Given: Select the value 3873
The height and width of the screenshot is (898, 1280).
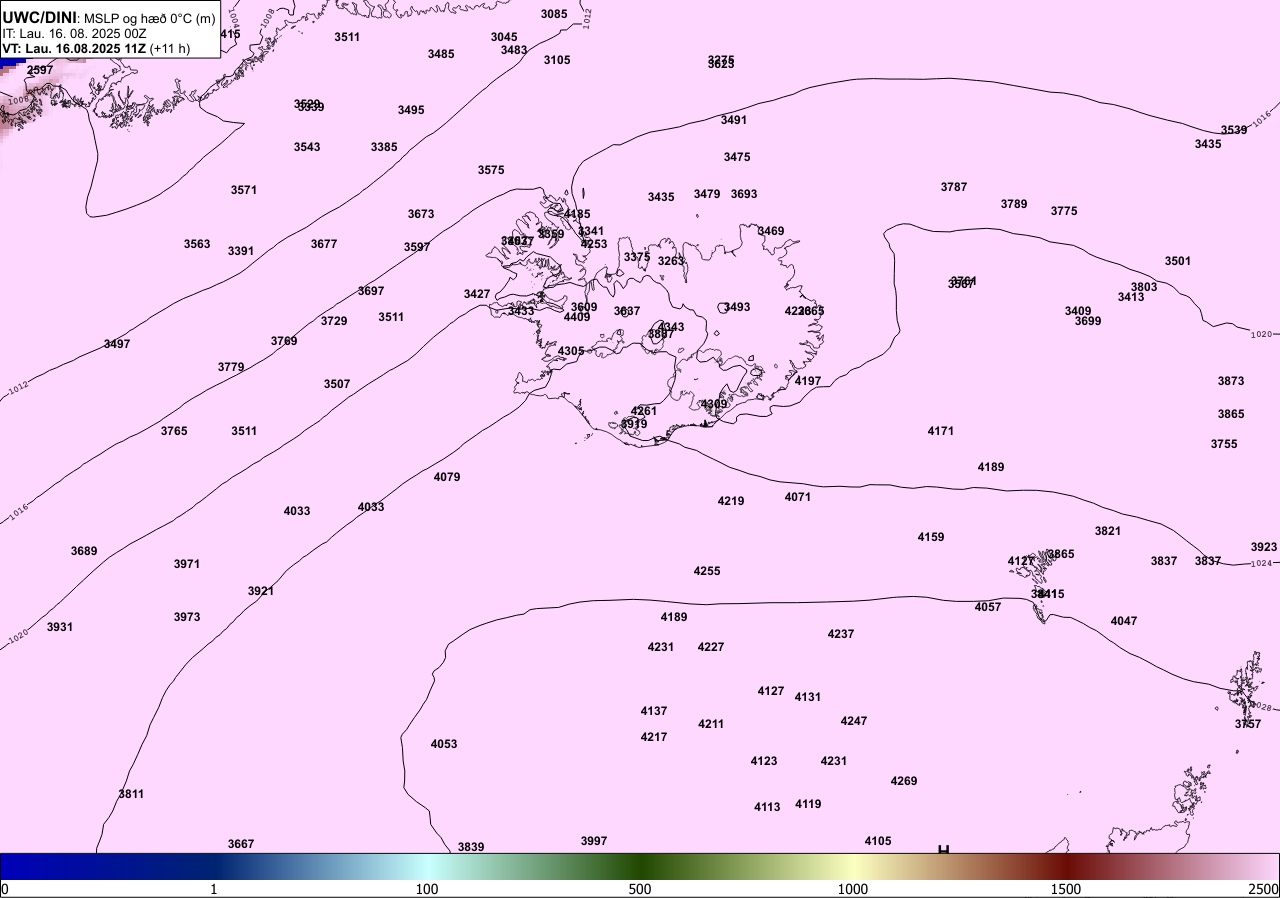Looking at the screenshot, I should [x=1231, y=381].
